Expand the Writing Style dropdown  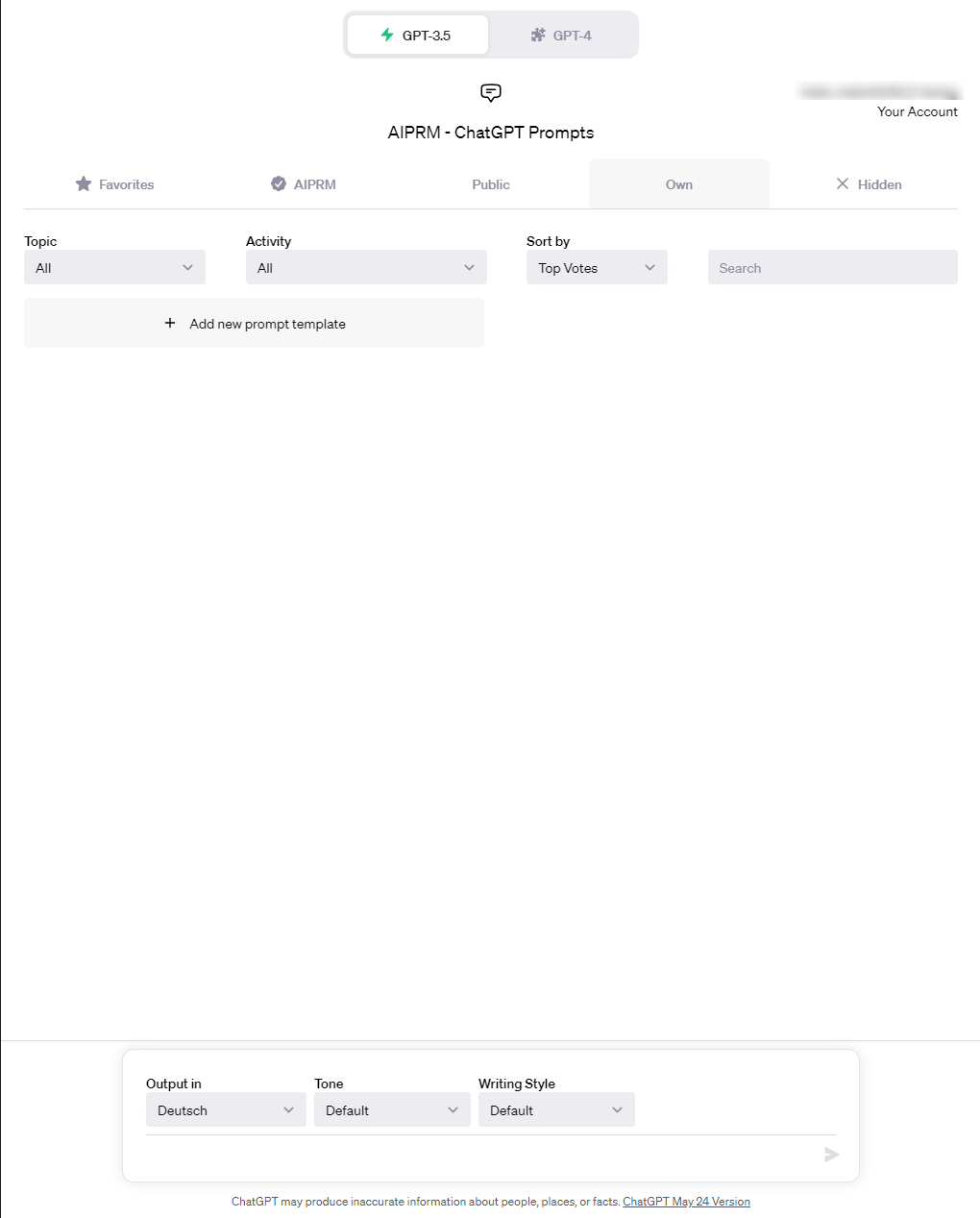pos(555,1110)
